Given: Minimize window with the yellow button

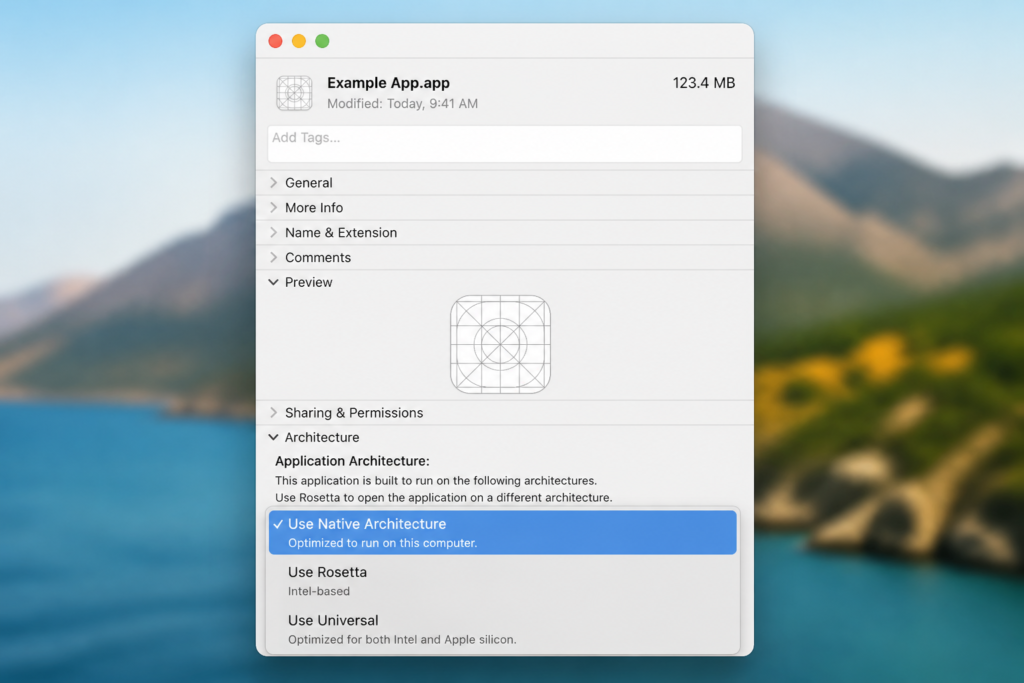Looking at the screenshot, I should pyautogui.click(x=298, y=41).
